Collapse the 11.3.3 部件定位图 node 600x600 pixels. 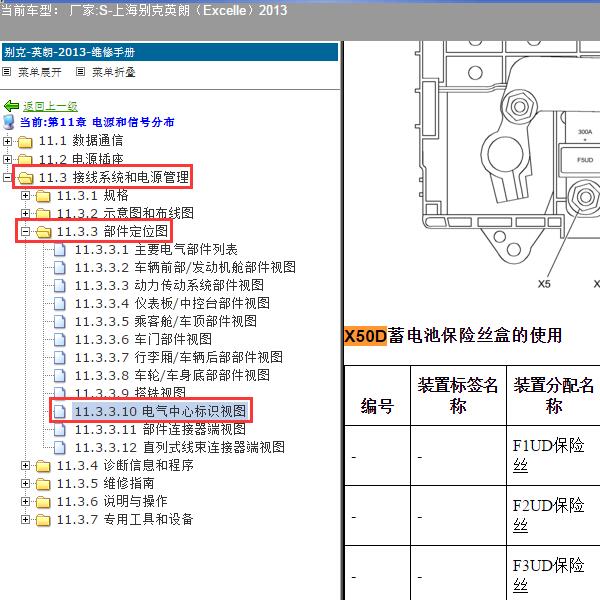[x=25, y=232]
